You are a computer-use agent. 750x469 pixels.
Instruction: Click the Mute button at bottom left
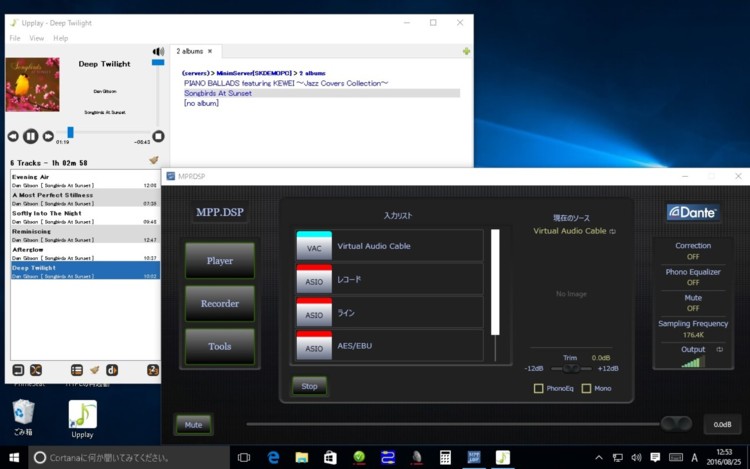click(x=193, y=425)
